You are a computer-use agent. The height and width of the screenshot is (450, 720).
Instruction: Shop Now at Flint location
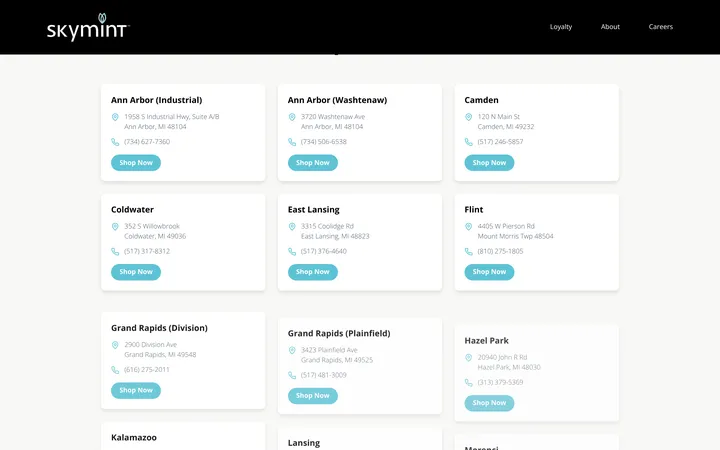pyautogui.click(x=489, y=272)
